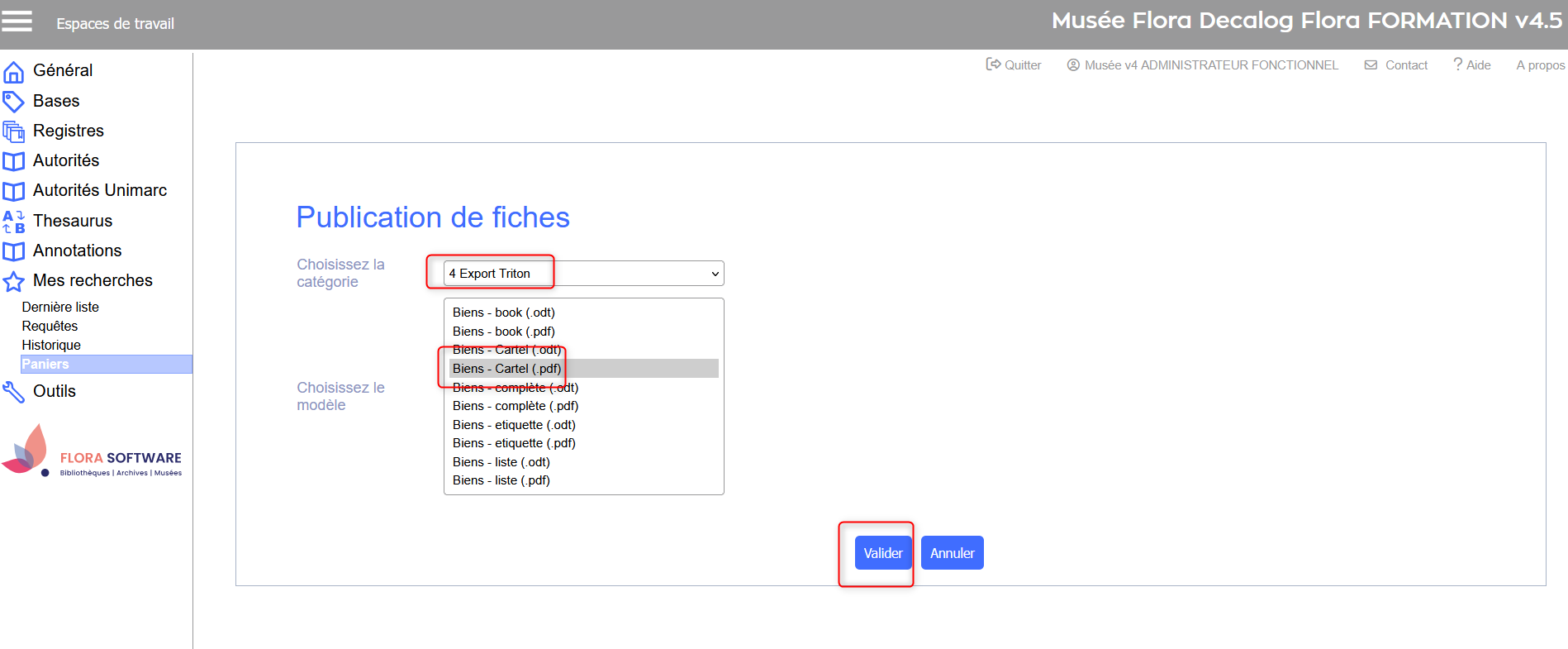Click the Registres stacked pages icon
1568x649 pixels.
pyautogui.click(x=13, y=131)
